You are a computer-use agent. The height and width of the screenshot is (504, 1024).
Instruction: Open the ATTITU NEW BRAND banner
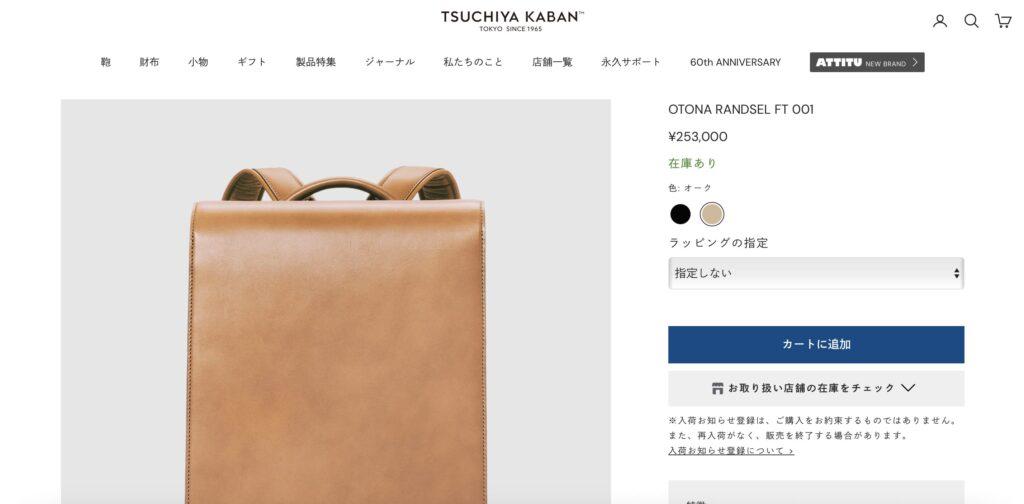867,62
